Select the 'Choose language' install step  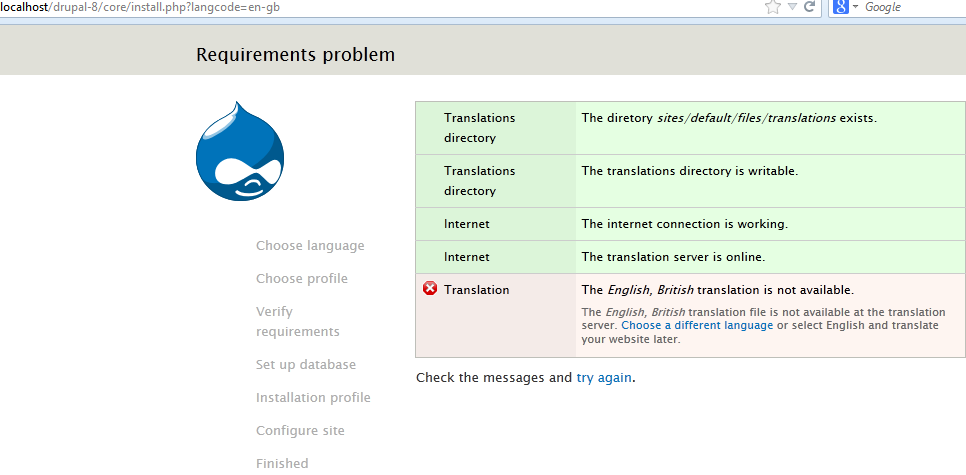[310, 246]
